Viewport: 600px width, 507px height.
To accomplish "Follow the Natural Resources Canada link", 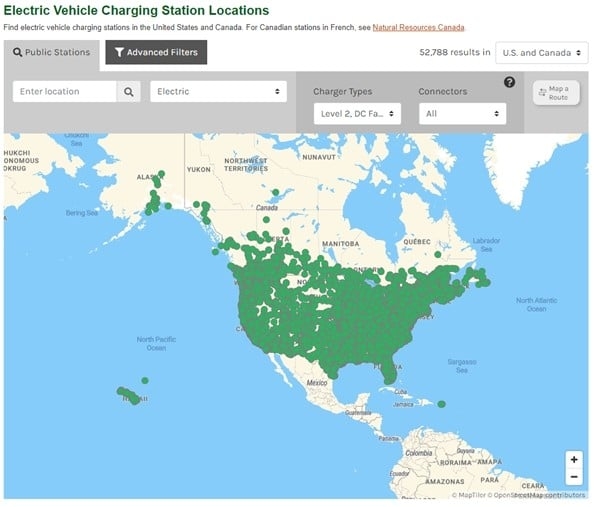I will coord(418,28).
